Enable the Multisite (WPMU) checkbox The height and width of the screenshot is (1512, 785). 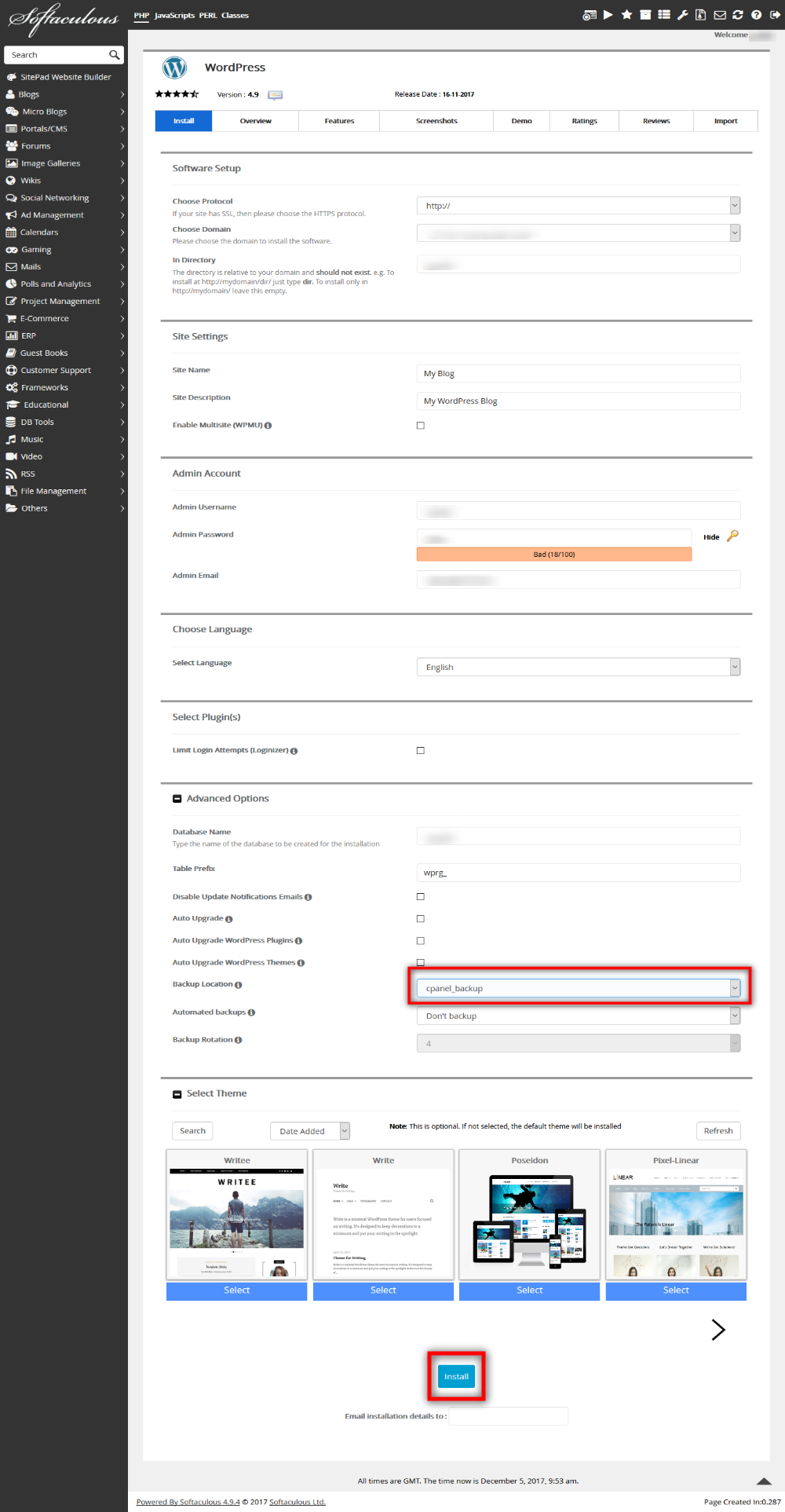tap(421, 426)
